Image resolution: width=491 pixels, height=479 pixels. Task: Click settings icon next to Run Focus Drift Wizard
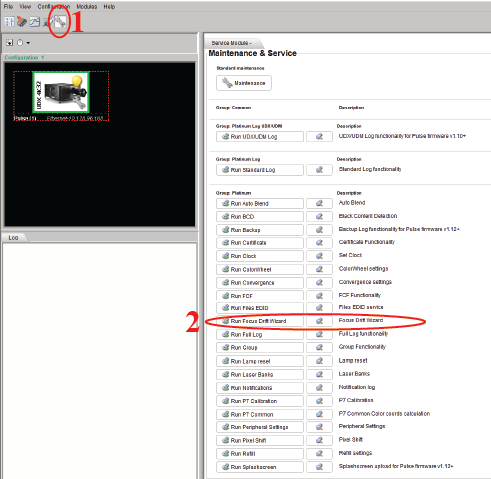(319, 321)
